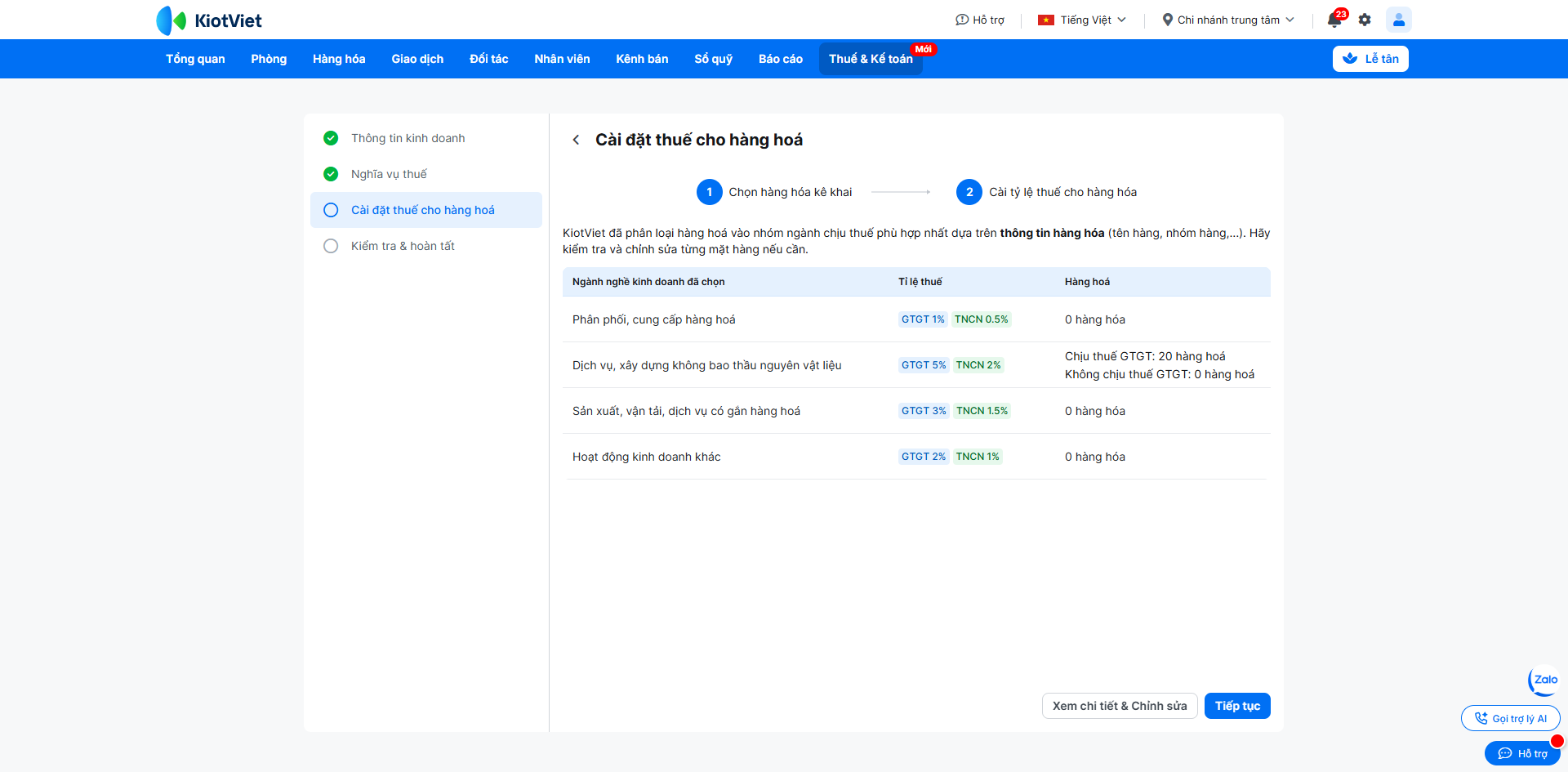This screenshot has width=1568, height=772.
Task: Click the circle beside Cài đặt thuế cho hàng hoá
Action: click(x=331, y=210)
